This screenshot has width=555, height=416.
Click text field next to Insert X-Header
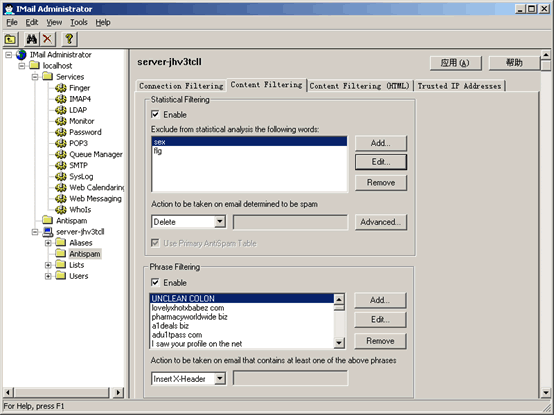pyautogui.click(x=290, y=378)
